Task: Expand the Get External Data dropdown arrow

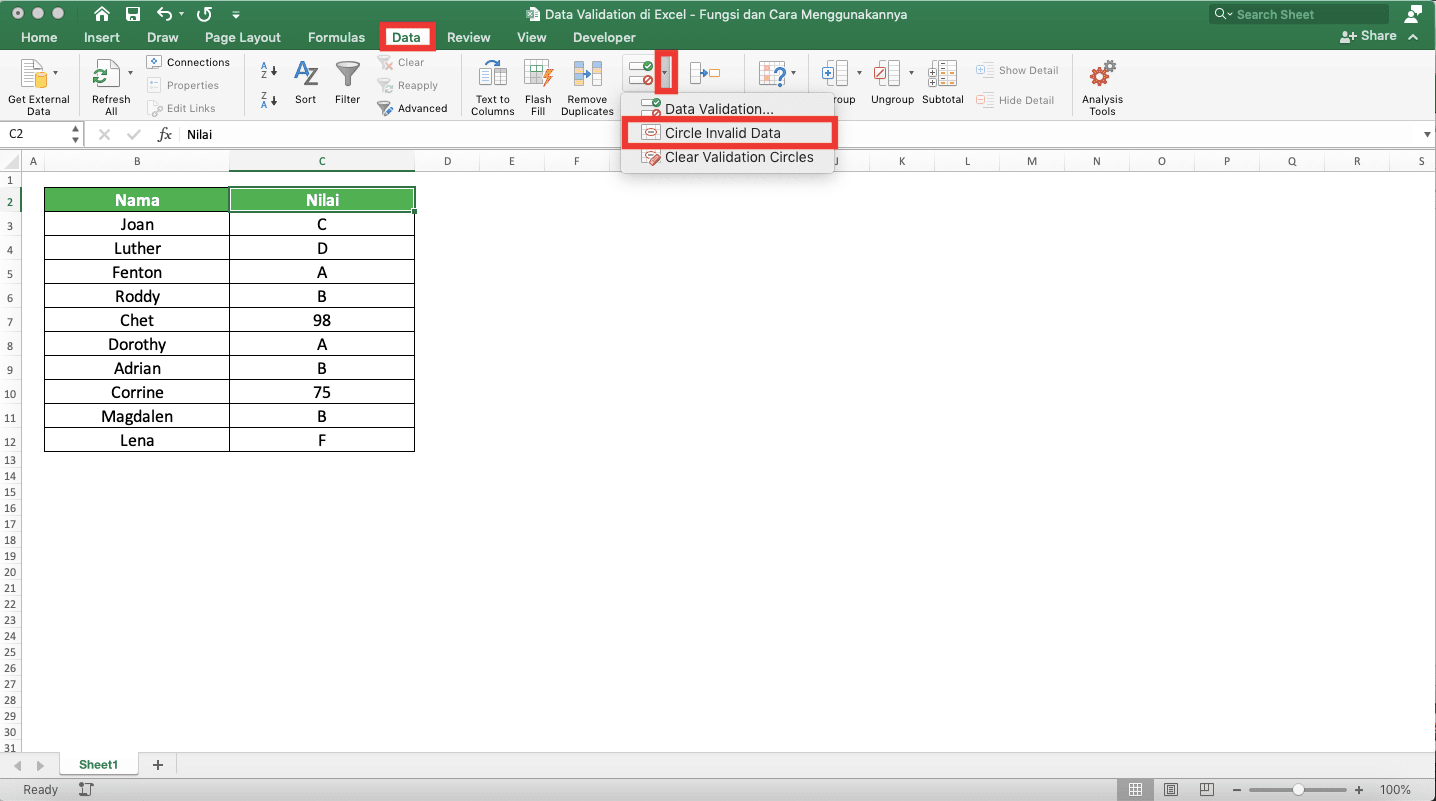Action: pos(55,73)
